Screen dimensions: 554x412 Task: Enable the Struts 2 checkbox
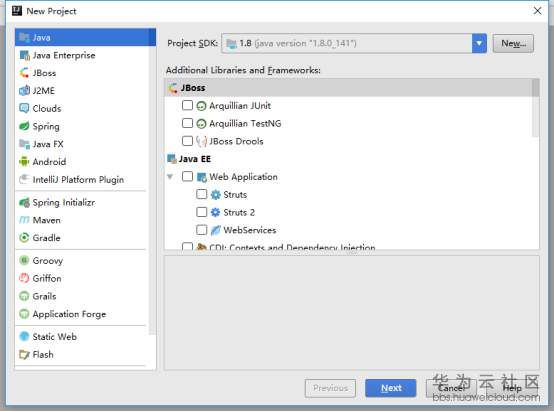tap(201, 212)
